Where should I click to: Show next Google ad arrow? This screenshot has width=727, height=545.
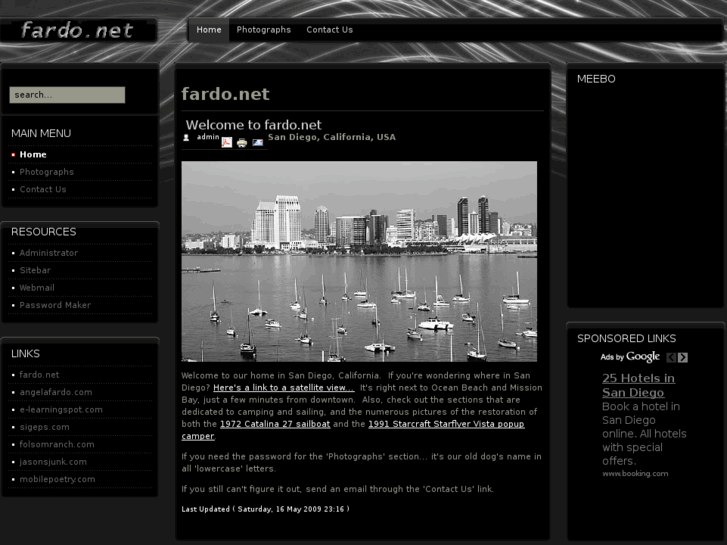682,357
